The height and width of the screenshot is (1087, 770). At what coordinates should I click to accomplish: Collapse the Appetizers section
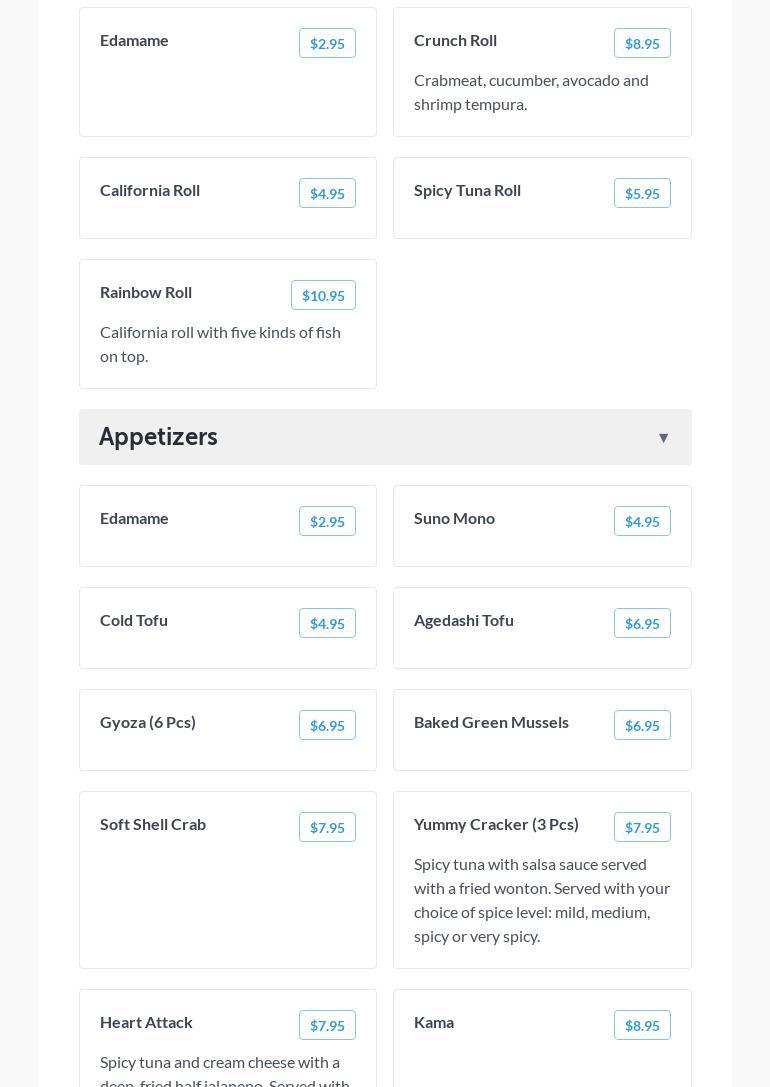click(x=663, y=438)
